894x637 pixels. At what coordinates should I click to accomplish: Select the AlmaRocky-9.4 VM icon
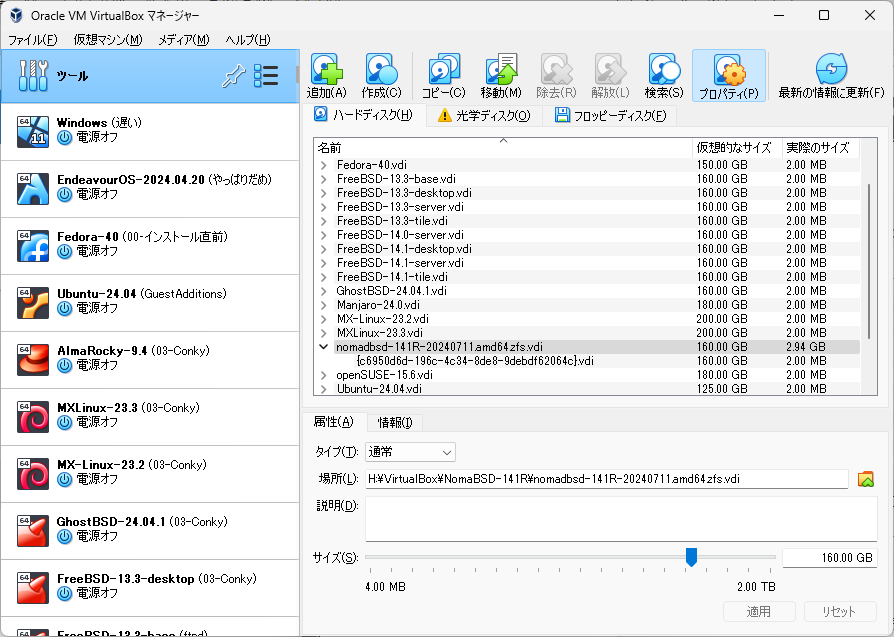pyautogui.click(x=32, y=360)
